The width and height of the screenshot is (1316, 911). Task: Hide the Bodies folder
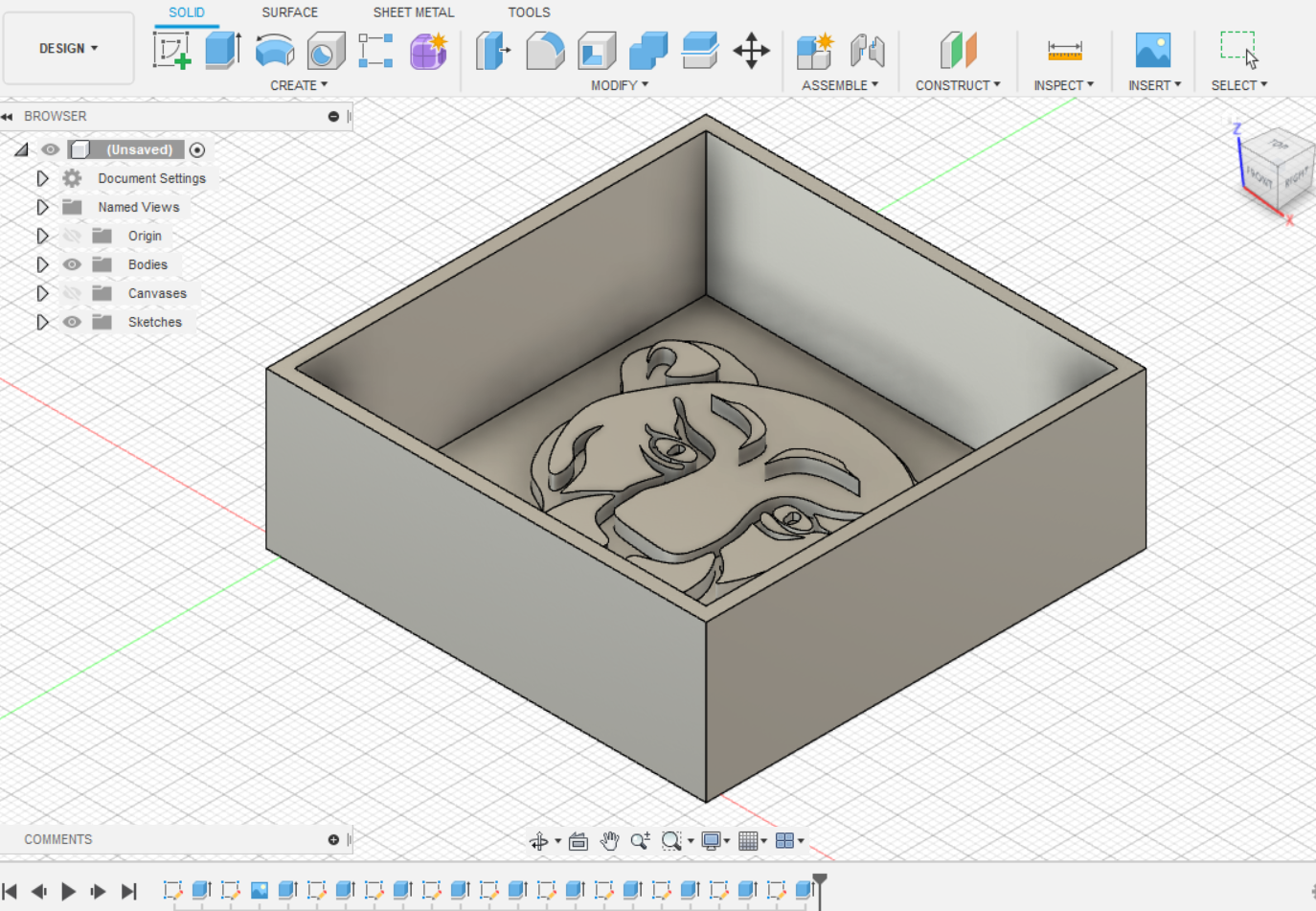tap(72, 264)
